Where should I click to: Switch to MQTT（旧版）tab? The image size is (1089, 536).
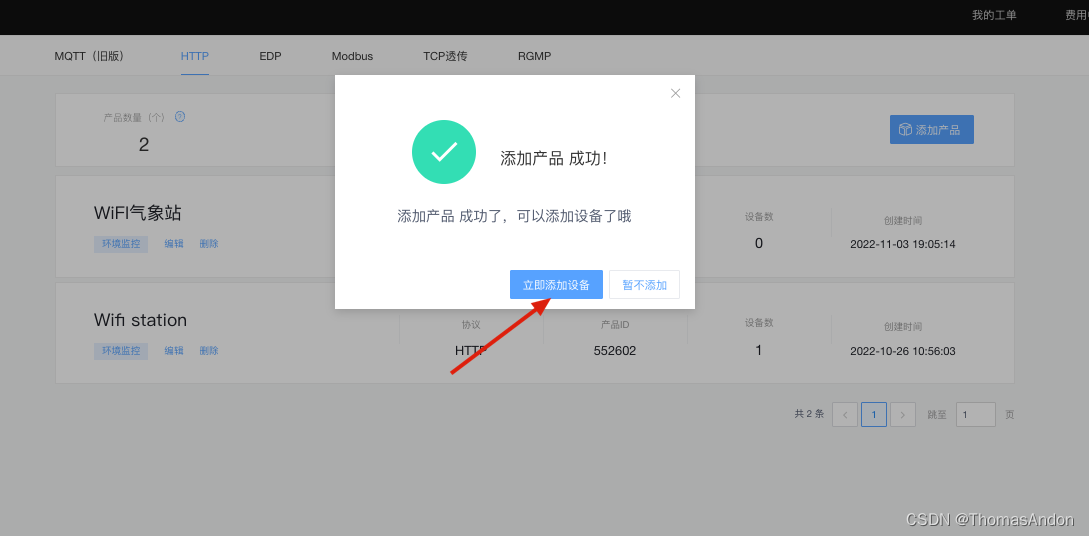pyautogui.click(x=89, y=56)
